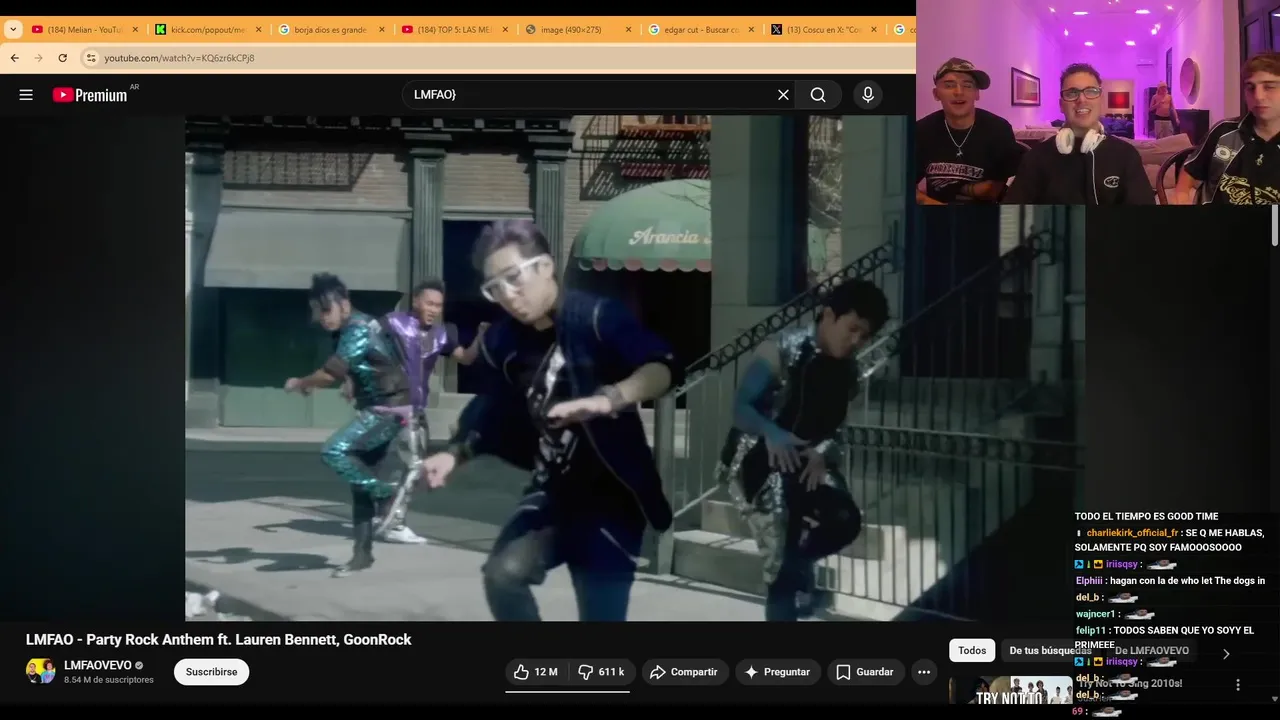Reload the page with refresh icon
1280x720 pixels.
pyautogui.click(x=63, y=58)
